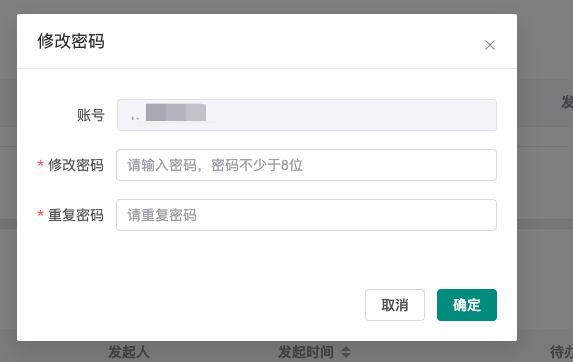Click the 修改密码 dialog title text
Image resolution: width=573 pixels, height=362 pixels.
click(71, 41)
